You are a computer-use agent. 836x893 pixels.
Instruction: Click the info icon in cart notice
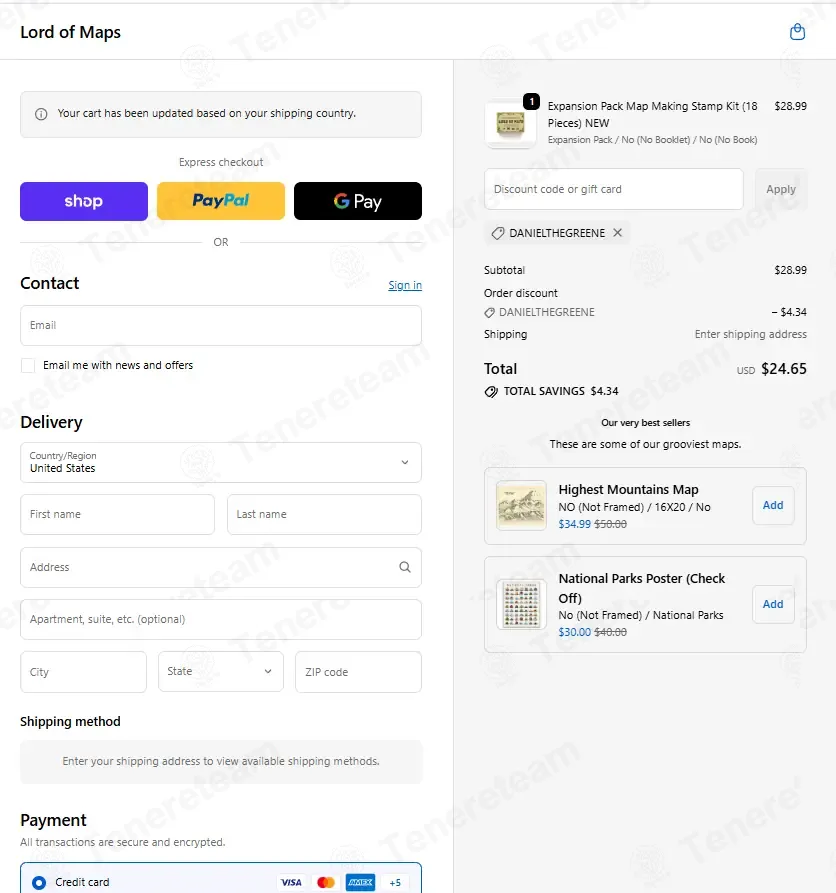(41, 114)
